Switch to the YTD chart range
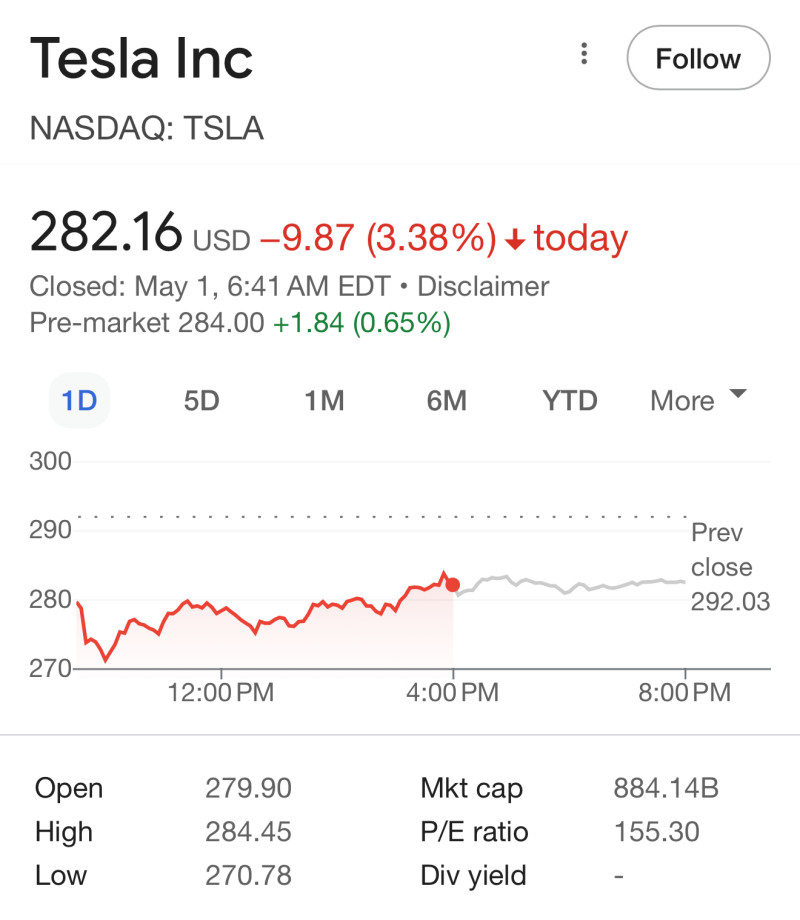800x920 pixels. click(x=570, y=401)
